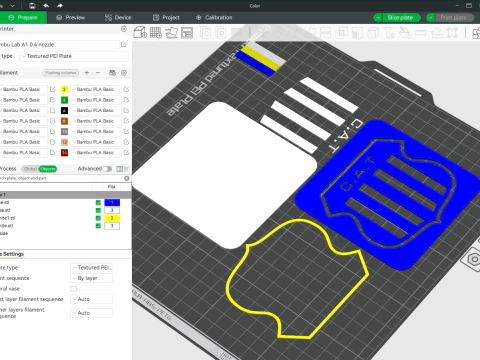
Task: Click the redo arrow in title bar
Action: (60, 6)
